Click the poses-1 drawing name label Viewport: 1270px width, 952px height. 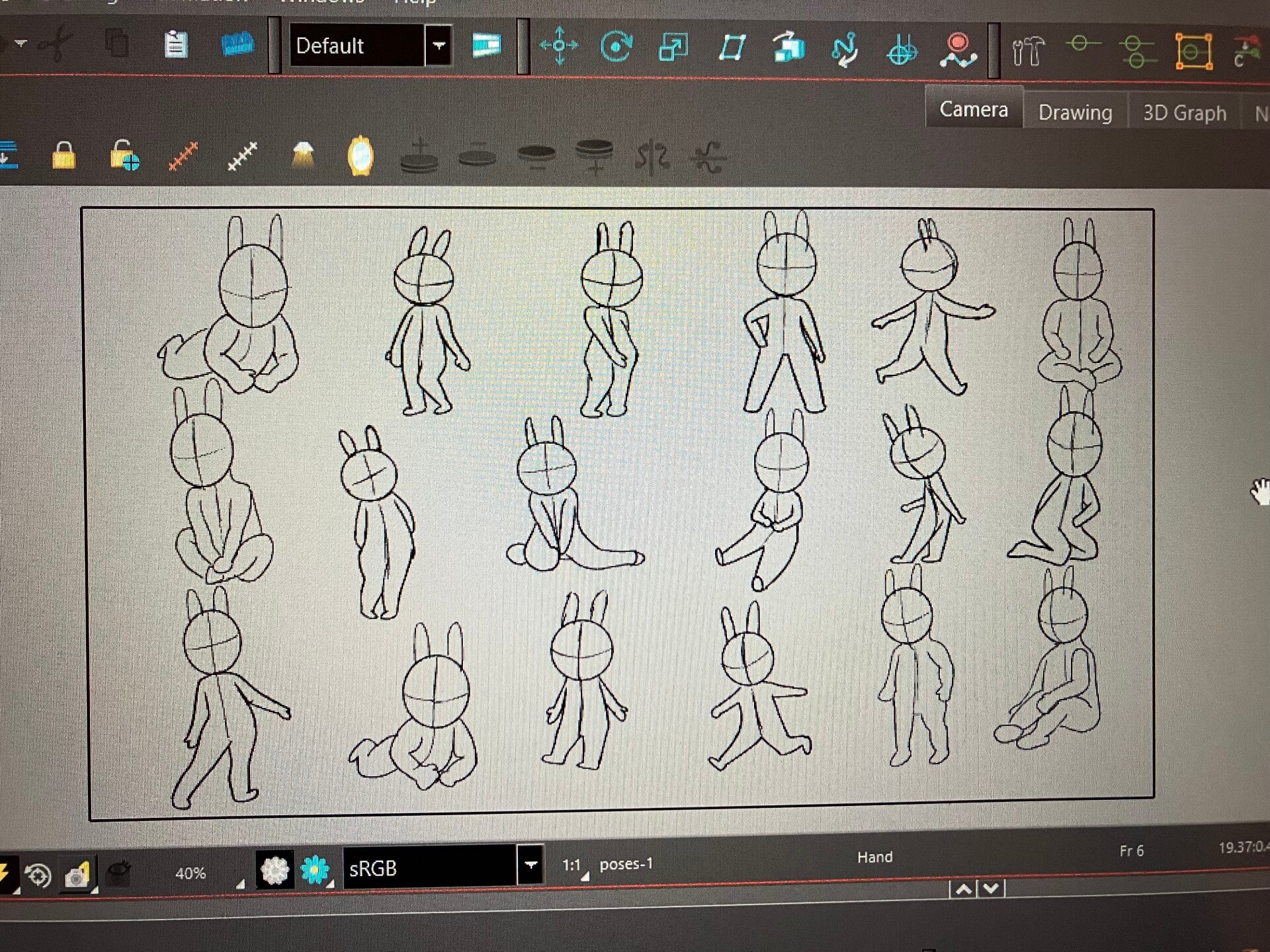[x=626, y=864]
